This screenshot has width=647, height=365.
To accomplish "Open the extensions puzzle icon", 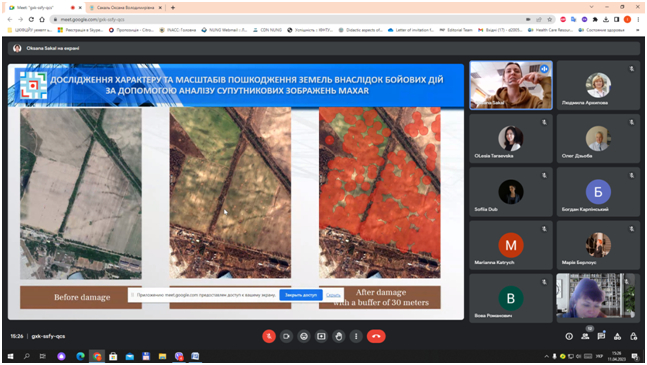I will coord(595,19).
